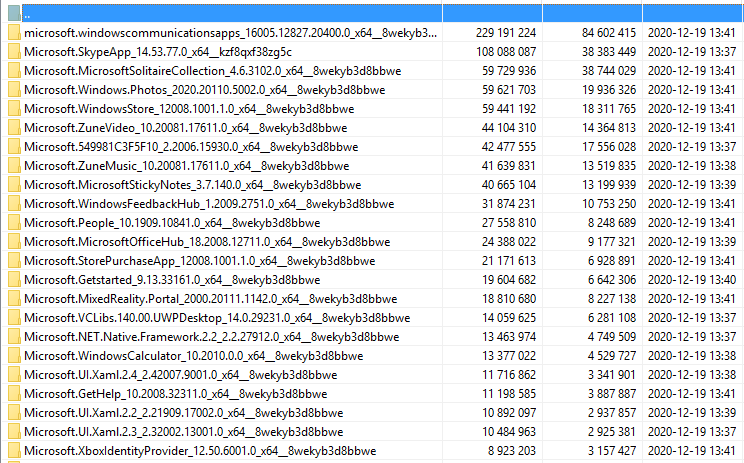
Task: Select Microsoft.NET.Native.Framework.2.2 folder name
Action: pyautogui.click(x=212, y=336)
